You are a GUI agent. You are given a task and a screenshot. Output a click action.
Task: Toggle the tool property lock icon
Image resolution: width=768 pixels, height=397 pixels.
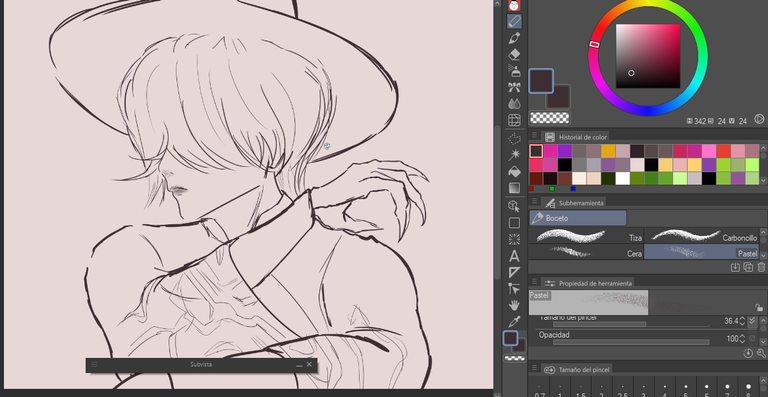point(759,307)
